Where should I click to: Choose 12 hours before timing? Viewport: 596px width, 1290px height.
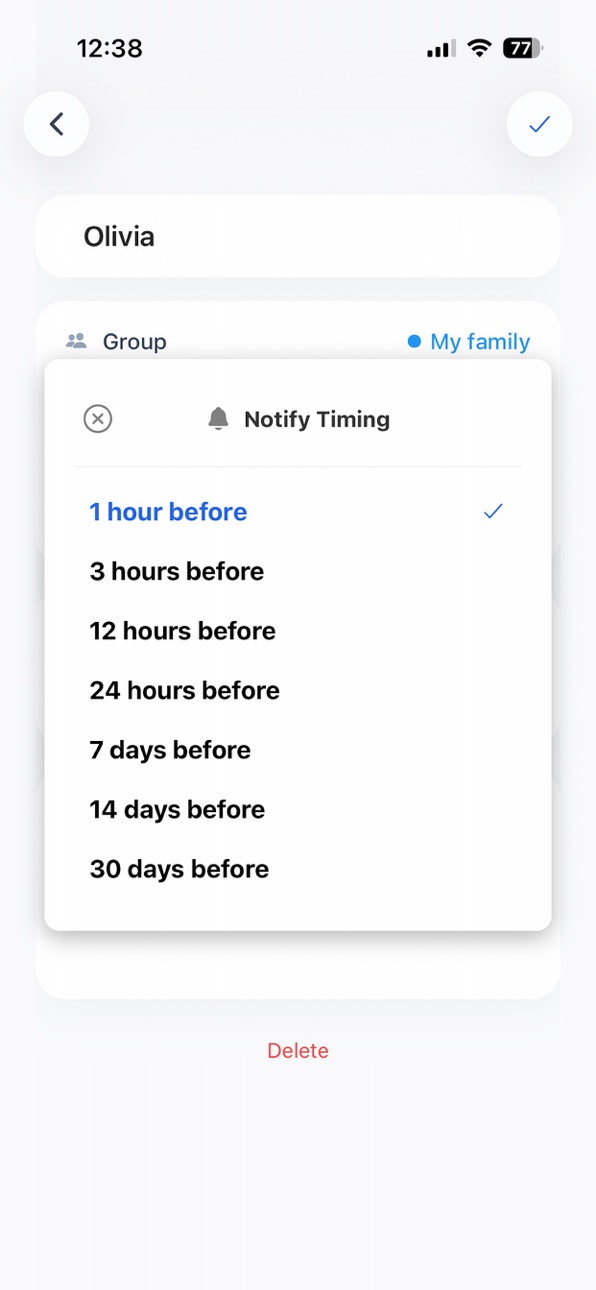(298, 631)
